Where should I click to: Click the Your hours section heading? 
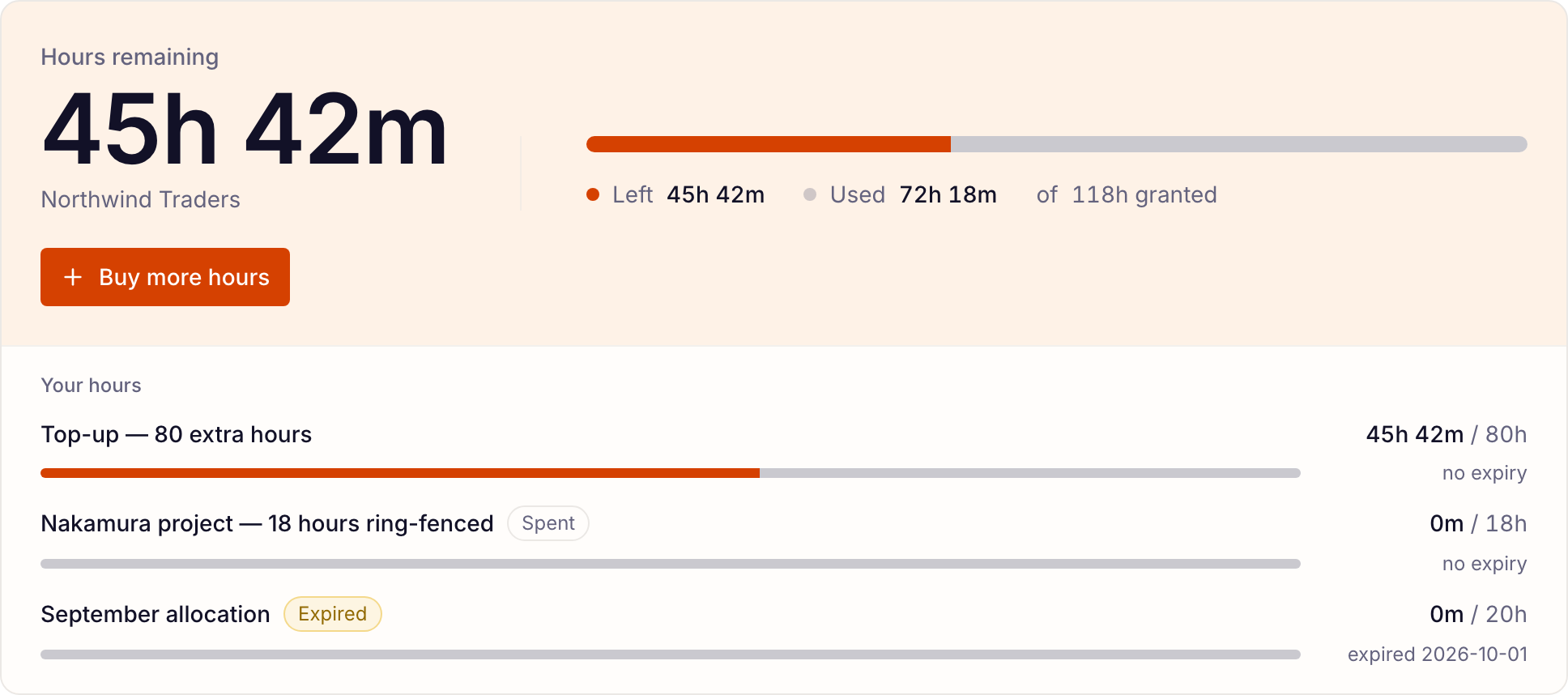92,386
